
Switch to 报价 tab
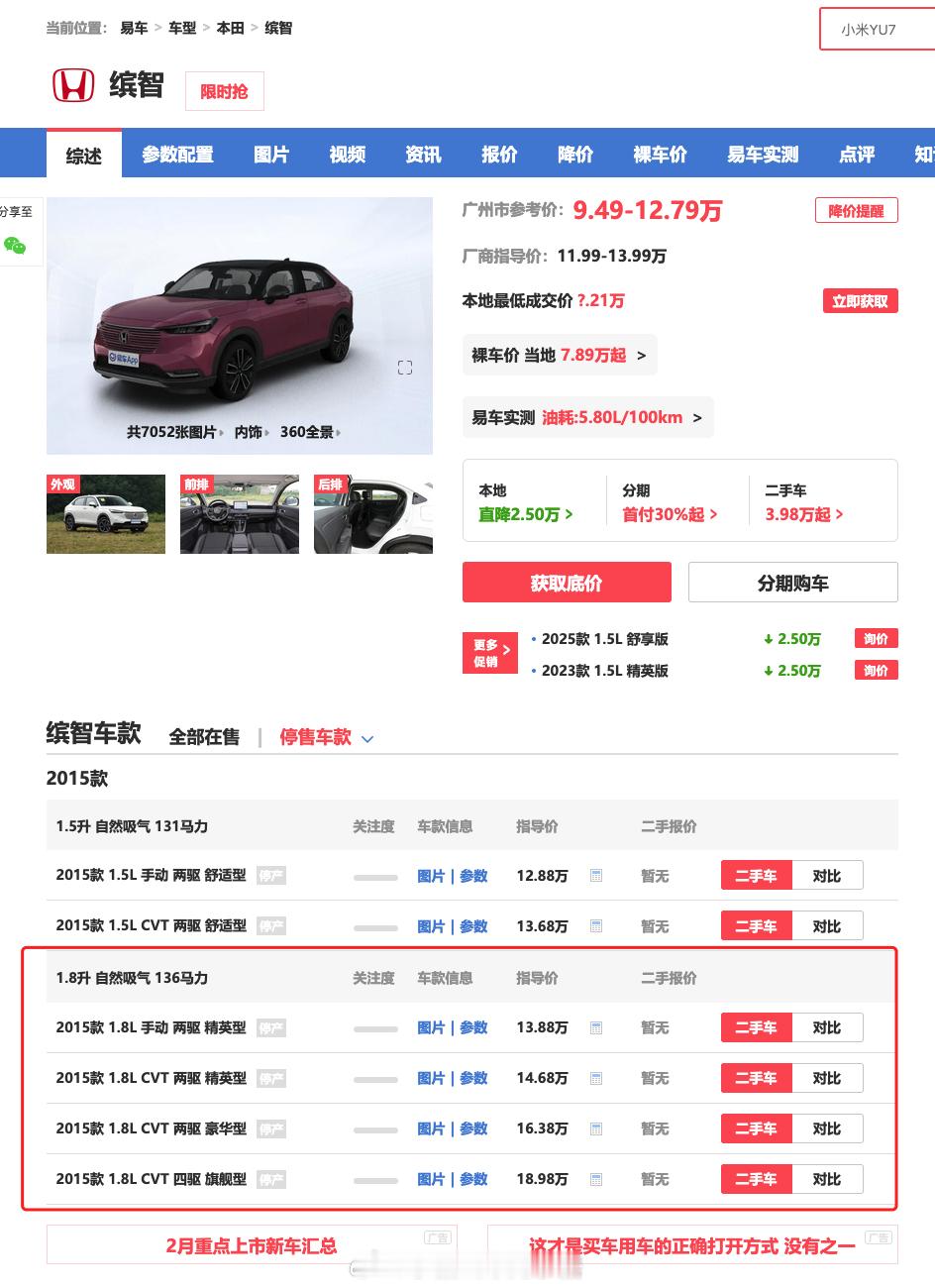point(499,155)
